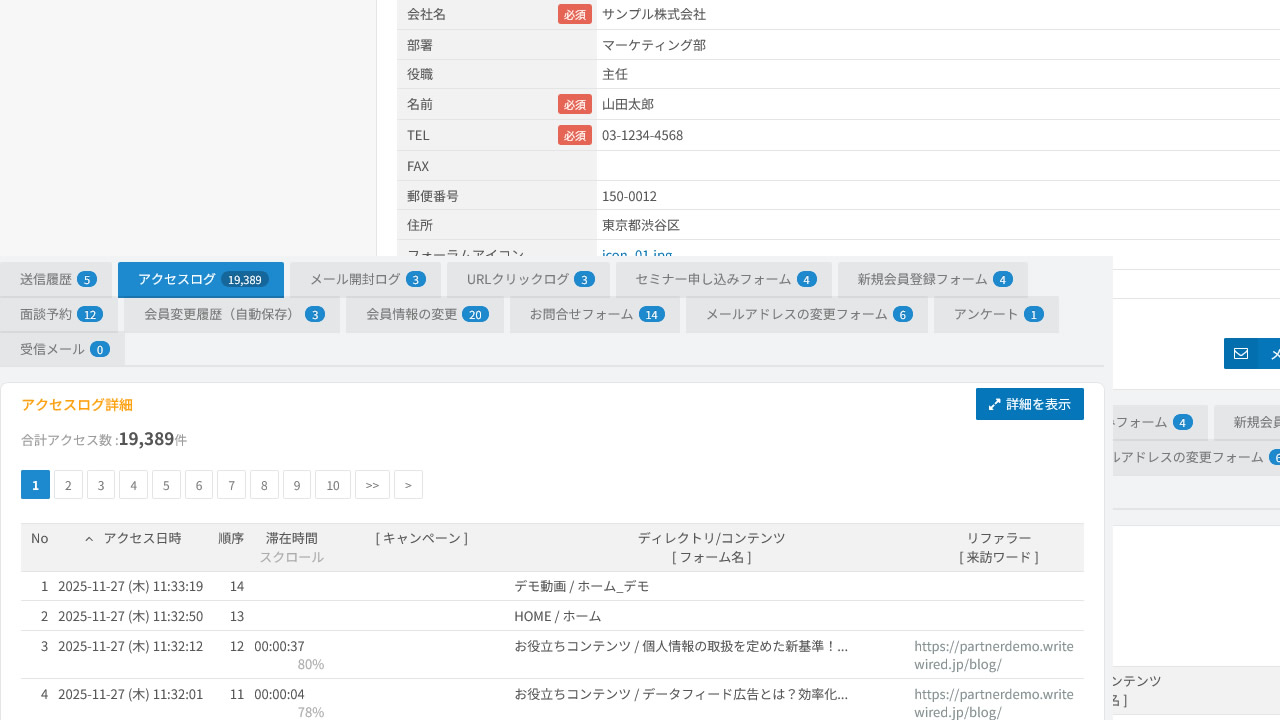The height and width of the screenshot is (720, 1280).
Task: Click the count badge on お問合せフォーム tab
Action: coord(654,314)
